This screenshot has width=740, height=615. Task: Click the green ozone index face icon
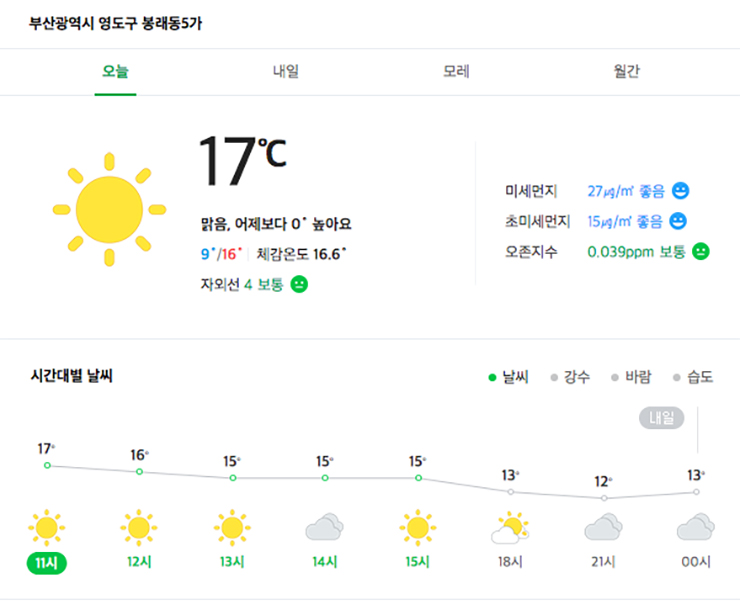pos(700,251)
